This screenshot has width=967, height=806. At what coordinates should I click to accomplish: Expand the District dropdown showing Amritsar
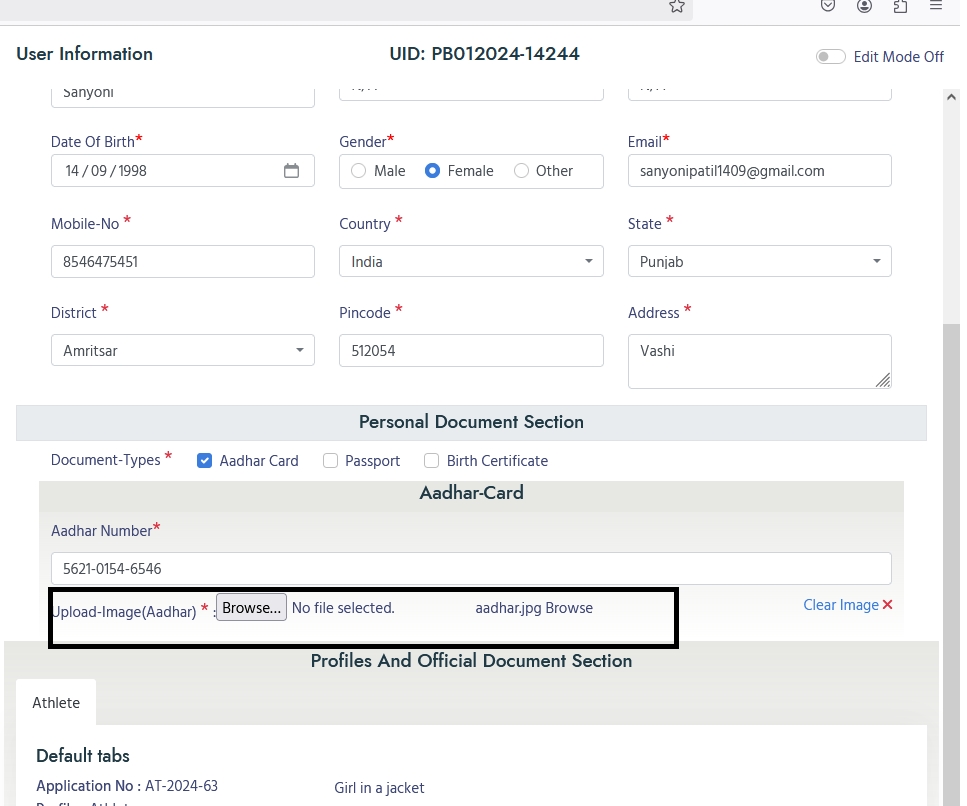(x=182, y=351)
